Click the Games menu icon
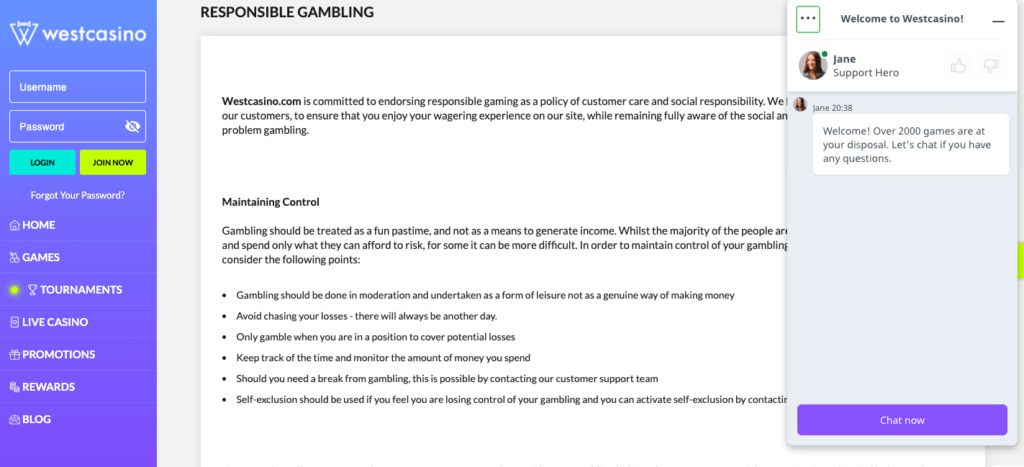Image resolution: width=1024 pixels, height=467 pixels. [14, 258]
